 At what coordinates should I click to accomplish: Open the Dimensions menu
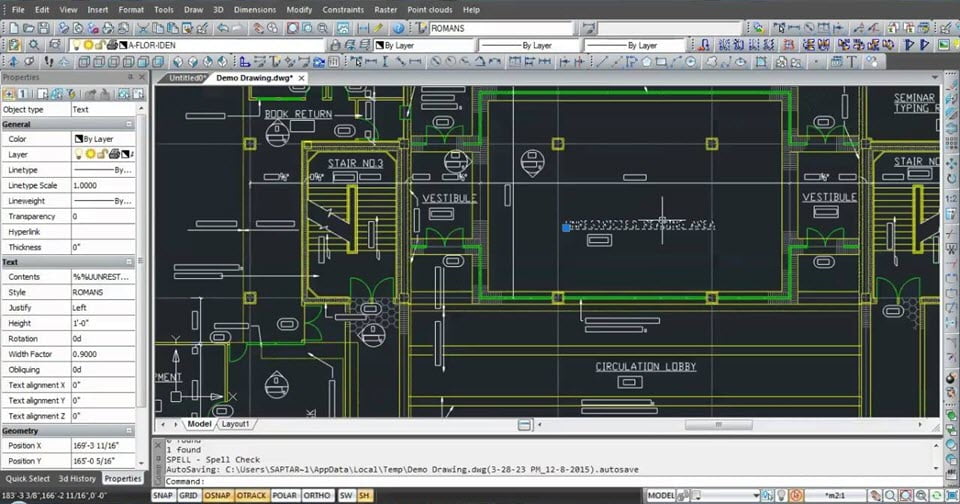point(255,10)
